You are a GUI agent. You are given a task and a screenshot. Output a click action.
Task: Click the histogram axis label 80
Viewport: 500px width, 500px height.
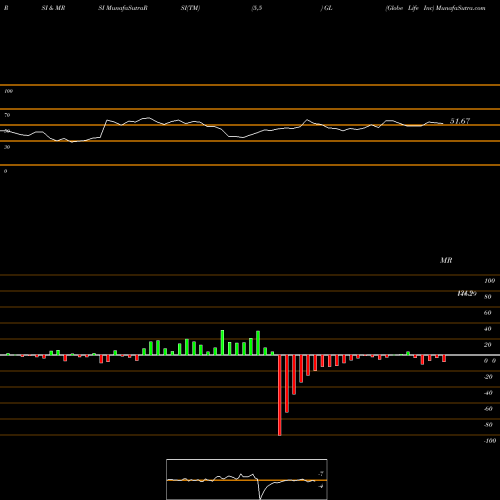point(488,297)
